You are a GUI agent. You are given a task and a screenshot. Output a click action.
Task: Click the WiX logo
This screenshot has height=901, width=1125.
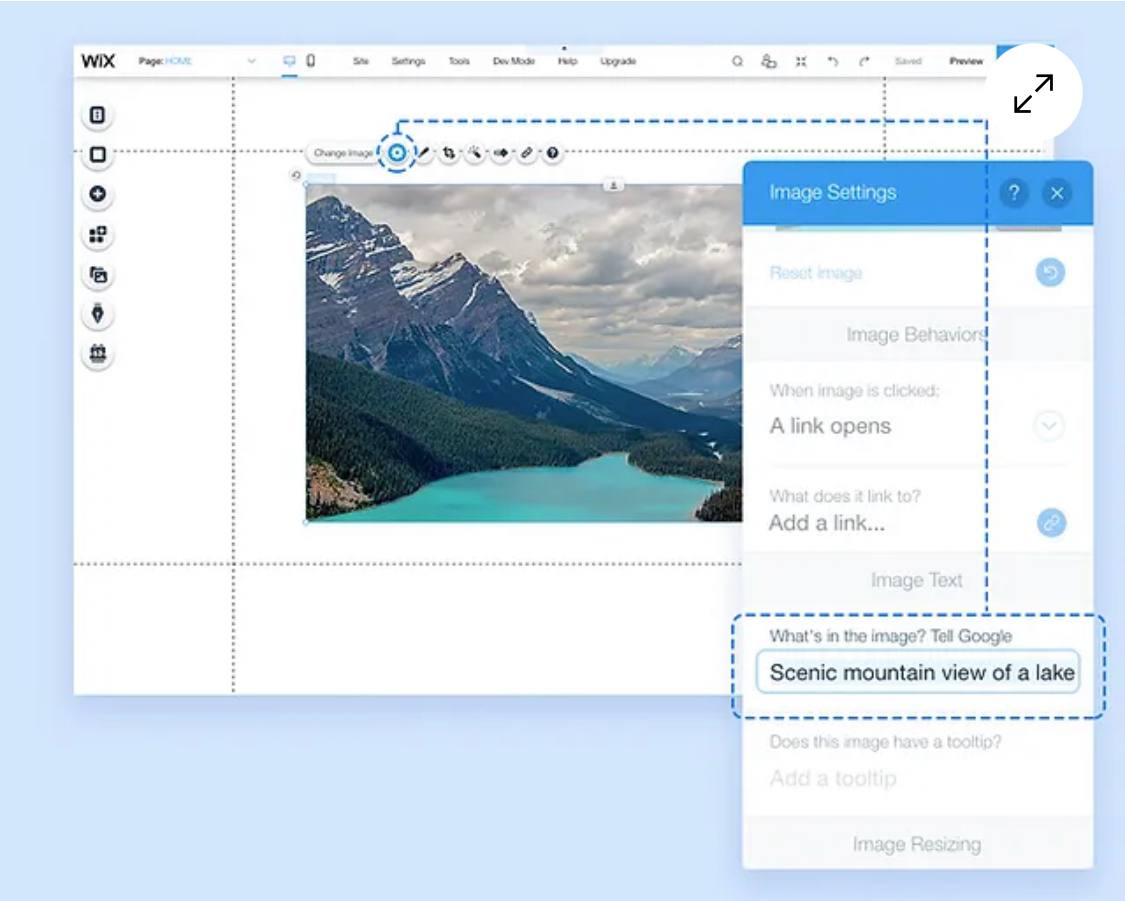point(98,61)
